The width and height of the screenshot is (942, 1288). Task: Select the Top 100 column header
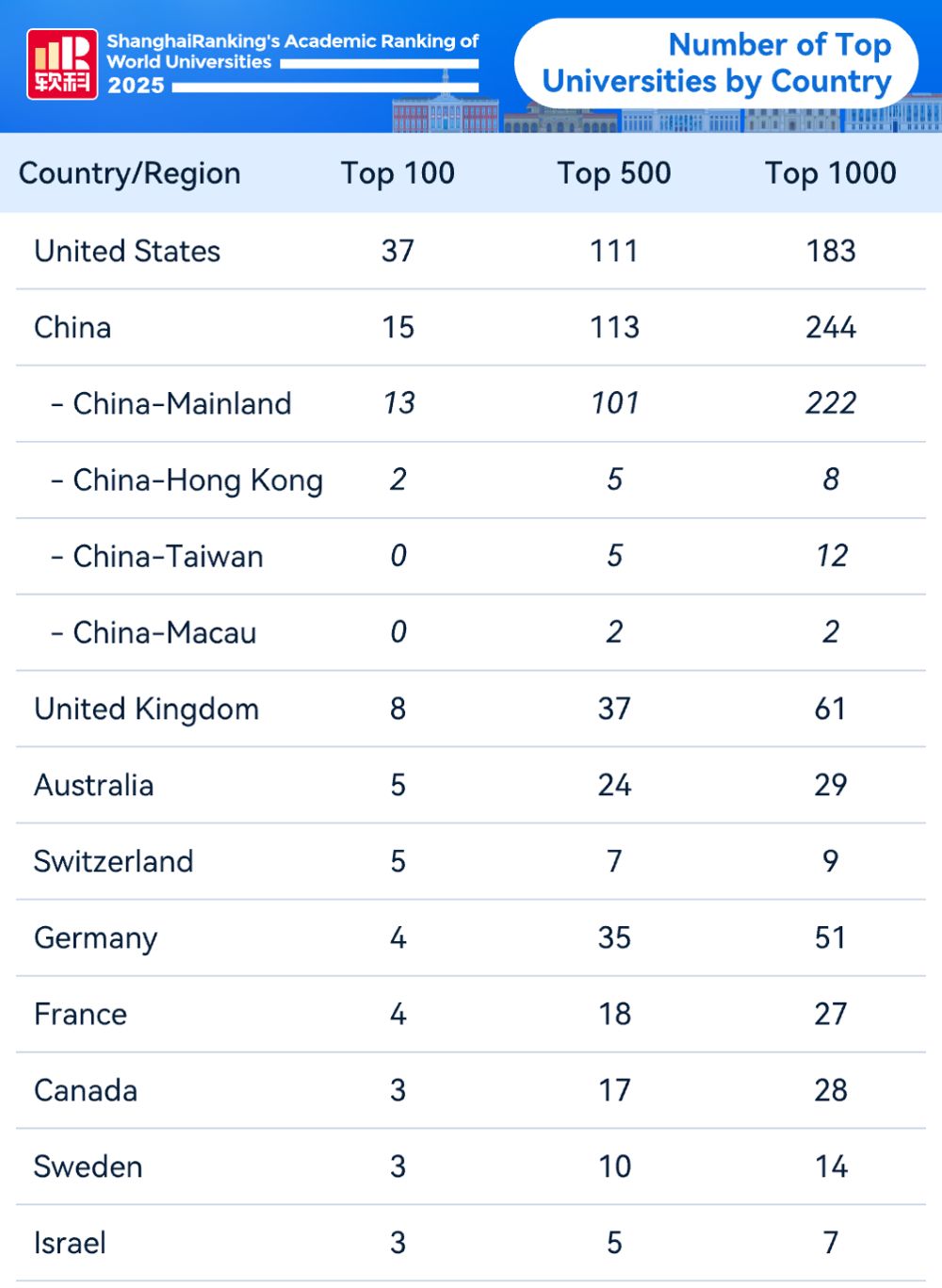[398, 173]
